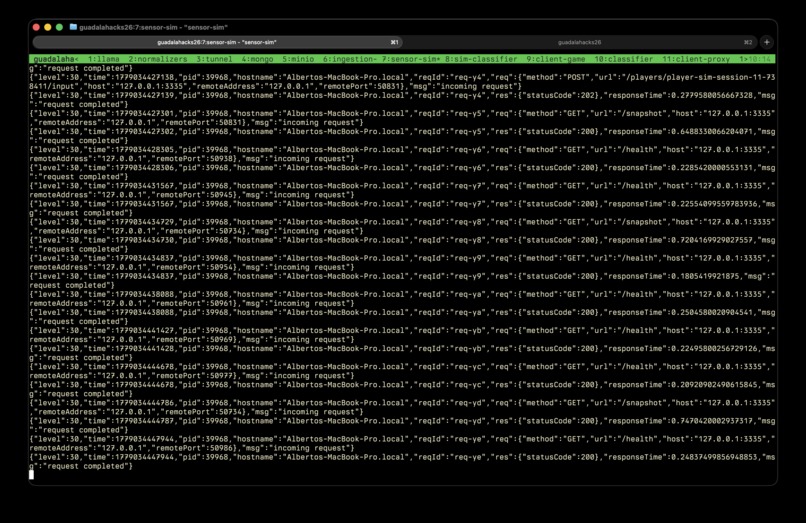The height and width of the screenshot is (523, 806).
Task: Click the req-yc GET /health incoming request line
Action: pyautogui.click(x=402, y=371)
